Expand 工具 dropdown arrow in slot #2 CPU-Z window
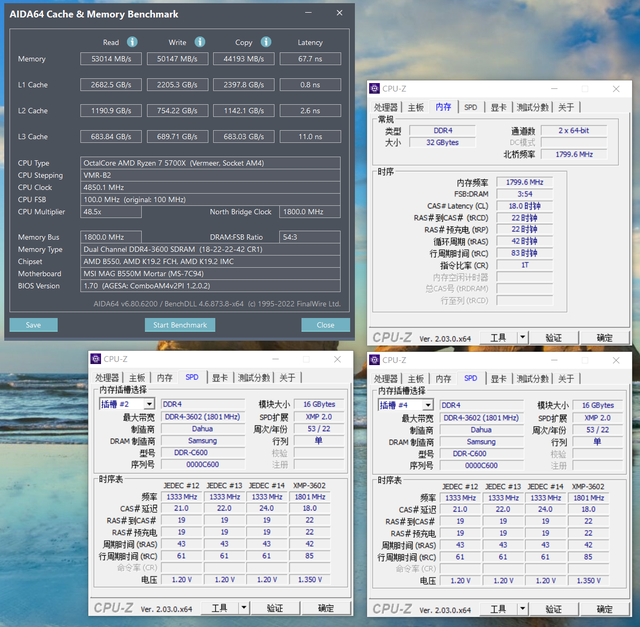Screen dimensions: 640x627 [246, 608]
